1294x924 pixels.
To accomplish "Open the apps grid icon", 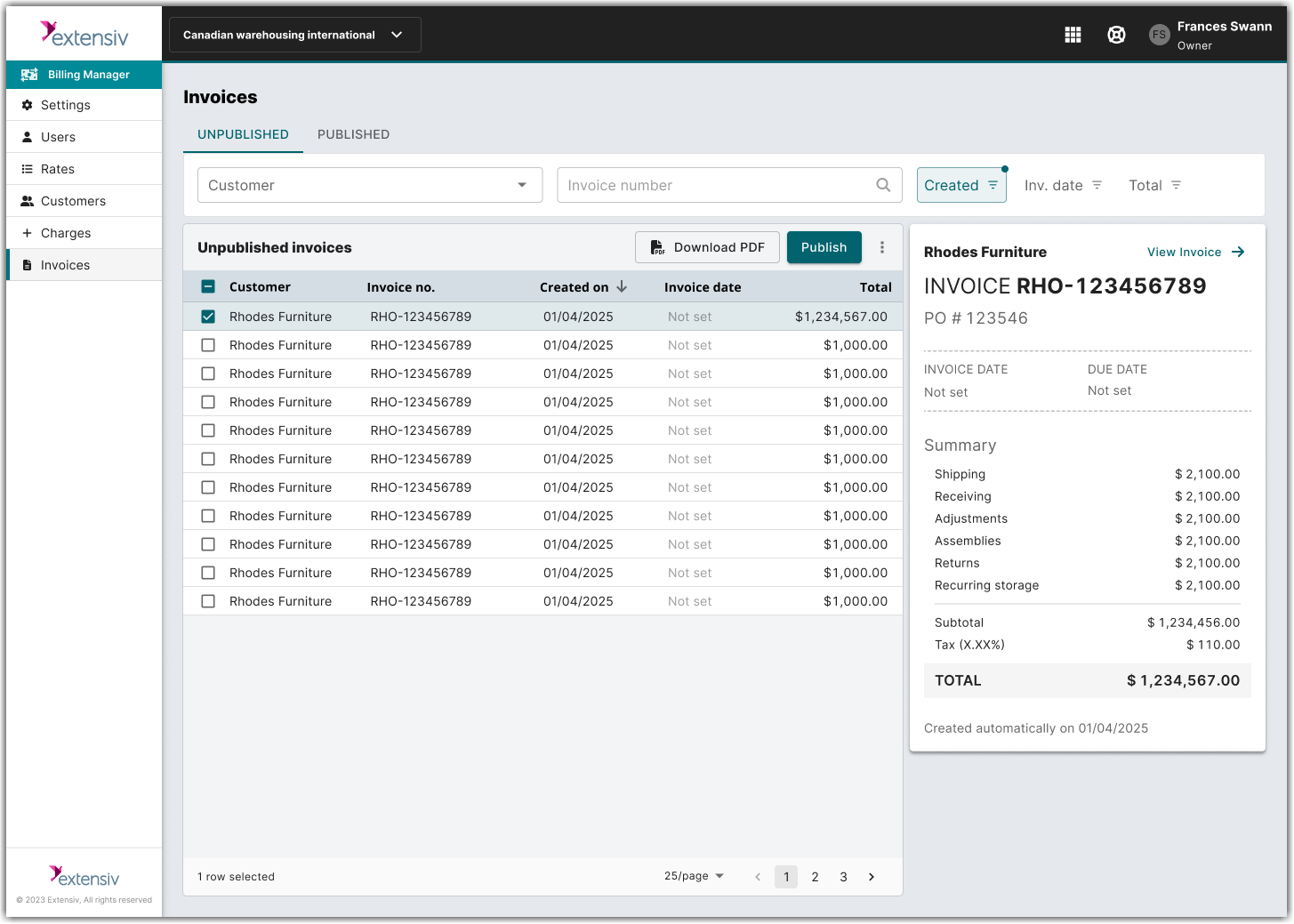I will click(1073, 35).
